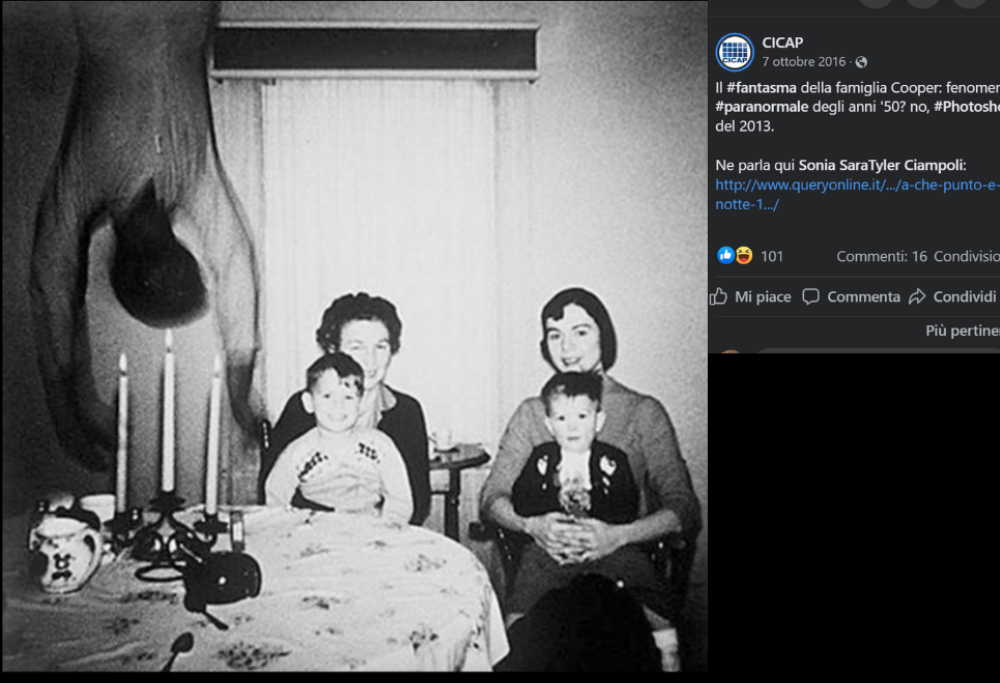This screenshot has height=683, width=1000.
Task: Click the speech bubble Commenta icon
Action: pos(811,297)
